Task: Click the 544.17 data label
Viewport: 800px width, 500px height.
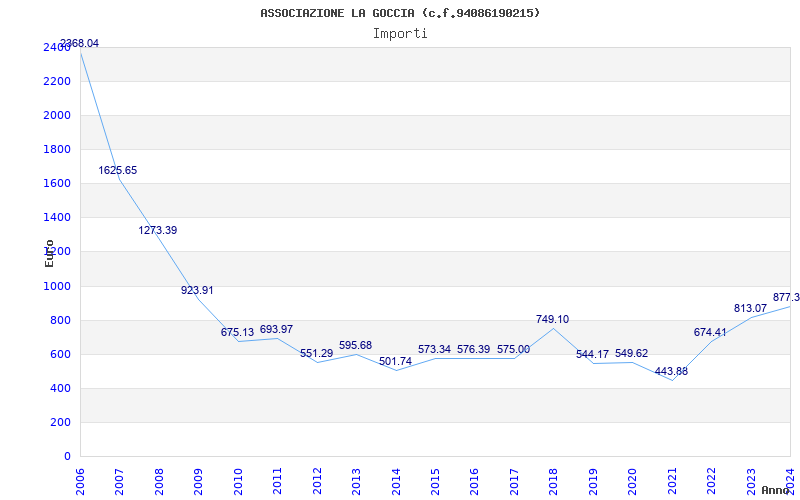Action: pyautogui.click(x=592, y=354)
